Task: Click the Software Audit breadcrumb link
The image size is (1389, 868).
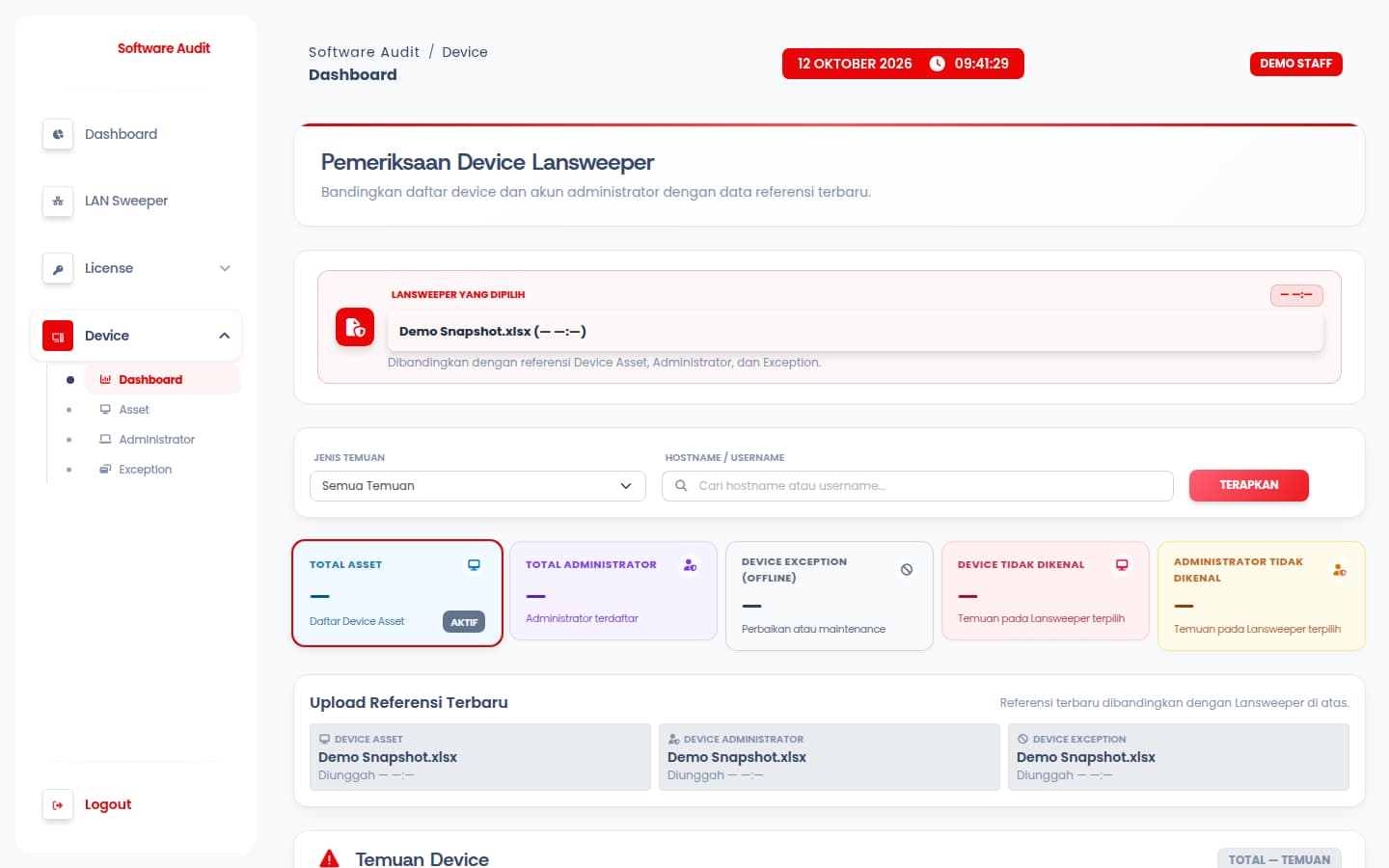Action: (364, 52)
